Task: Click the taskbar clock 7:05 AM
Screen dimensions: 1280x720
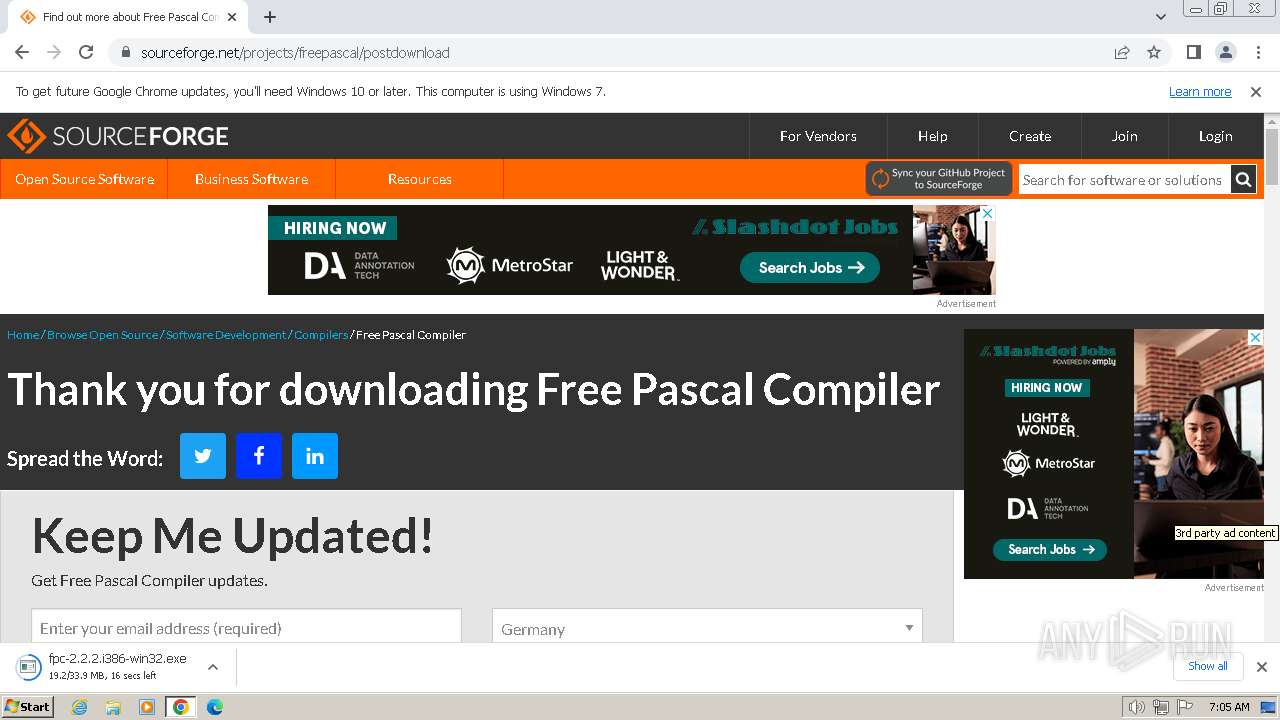Action: point(1229,707)
